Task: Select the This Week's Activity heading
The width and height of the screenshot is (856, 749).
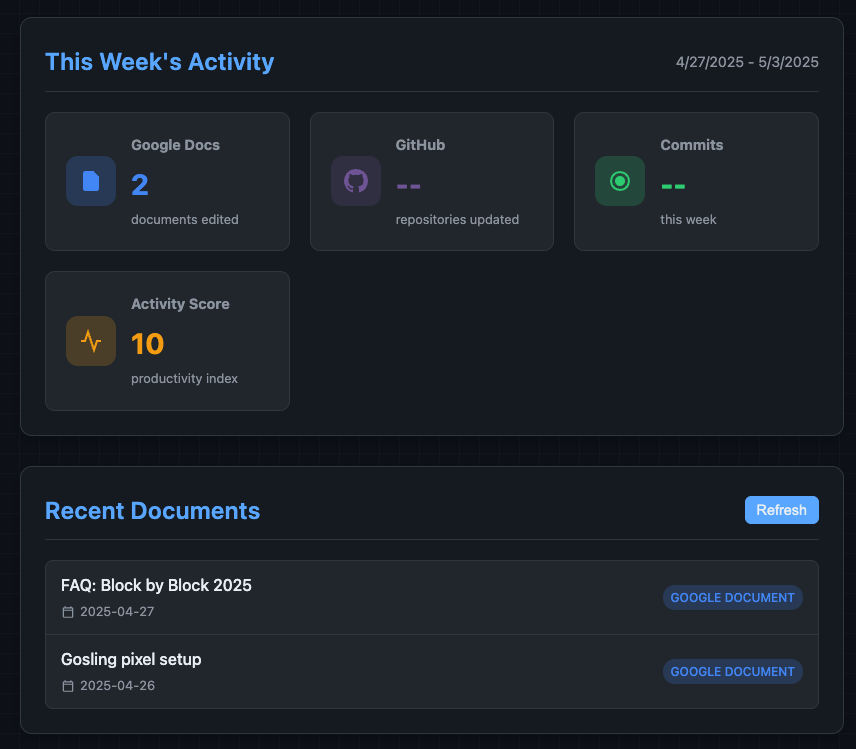Action: [160, 62]
